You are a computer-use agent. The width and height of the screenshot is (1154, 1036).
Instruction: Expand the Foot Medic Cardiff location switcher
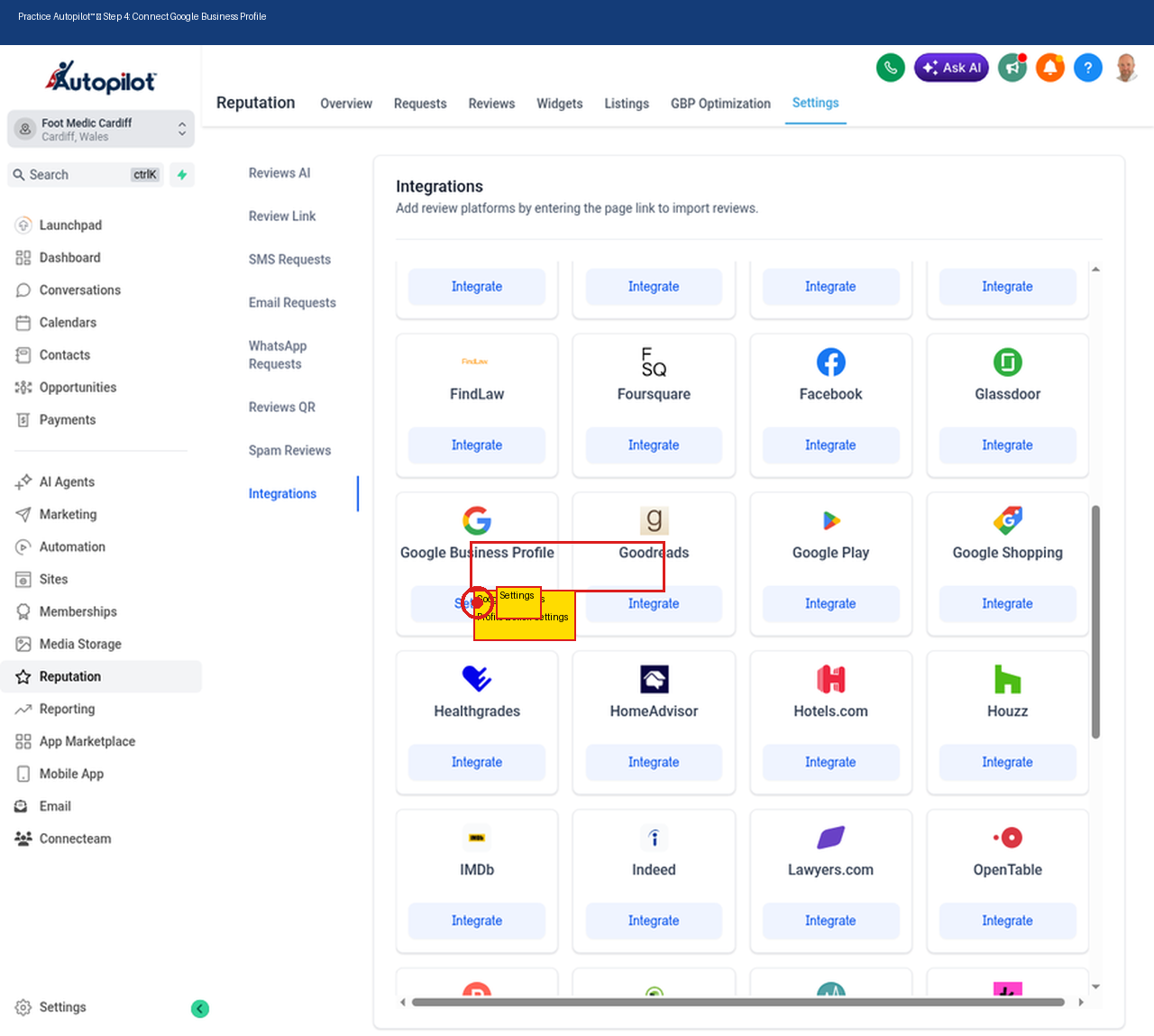pyautogui.click(x=101, y=129)
